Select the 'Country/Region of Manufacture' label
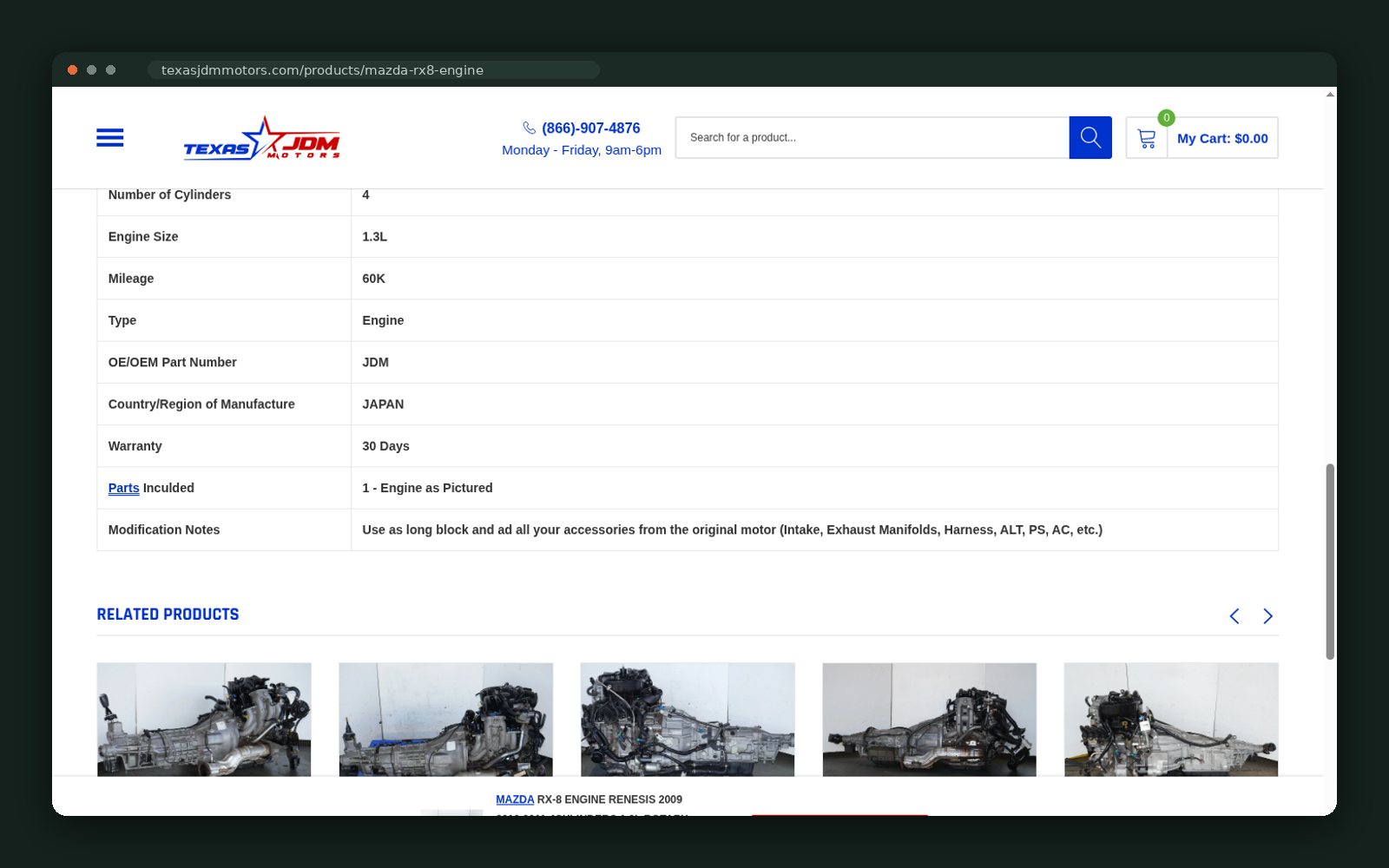The image size is (1389, 868). tap(201, 404)
